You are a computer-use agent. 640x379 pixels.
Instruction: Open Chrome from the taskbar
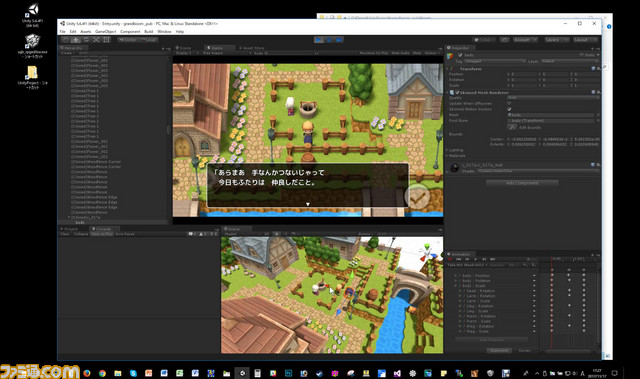click(x=102, y=373)
